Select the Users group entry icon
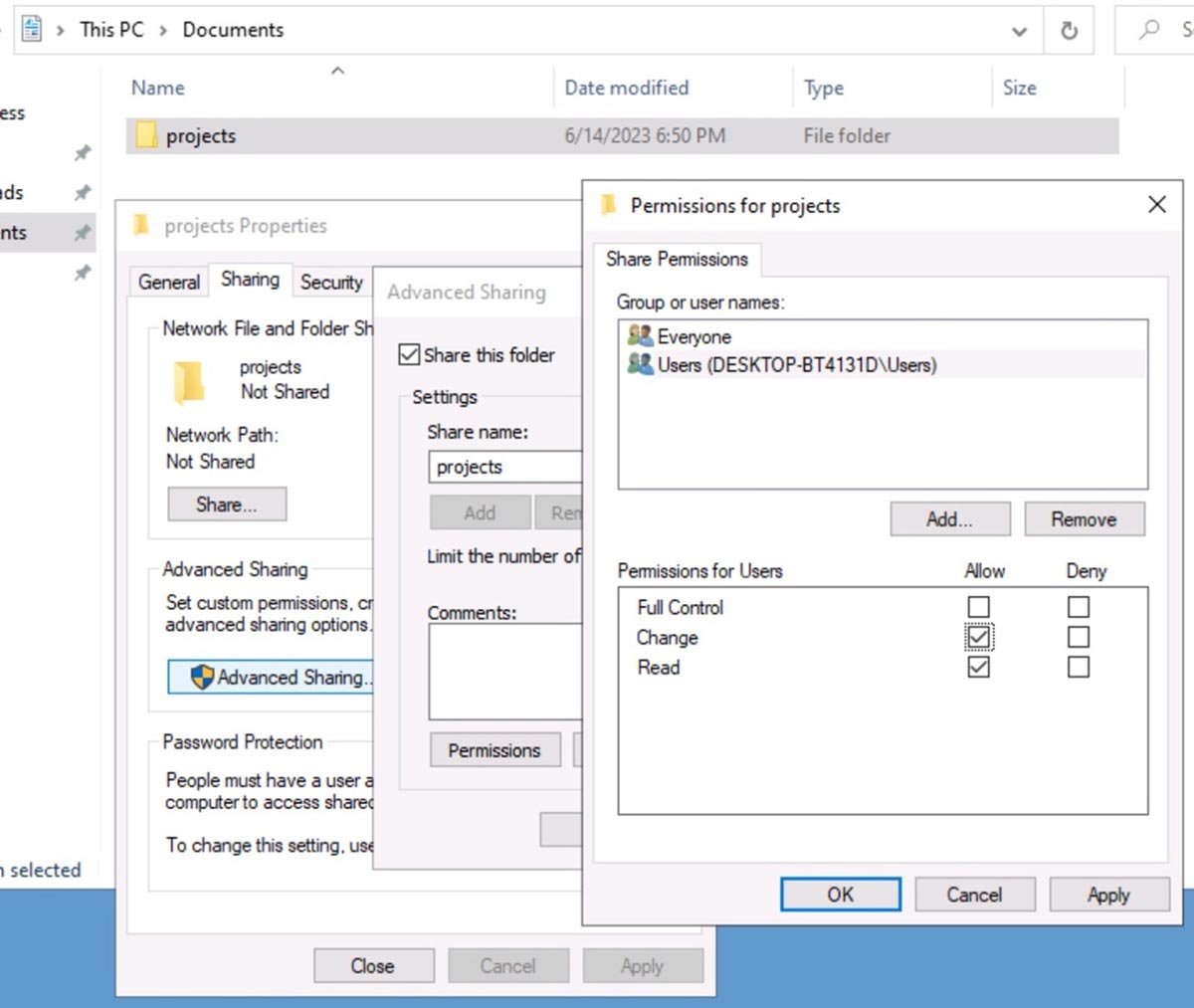Viewport: 1194px width, 1008px height. click(x=638, y=365)
